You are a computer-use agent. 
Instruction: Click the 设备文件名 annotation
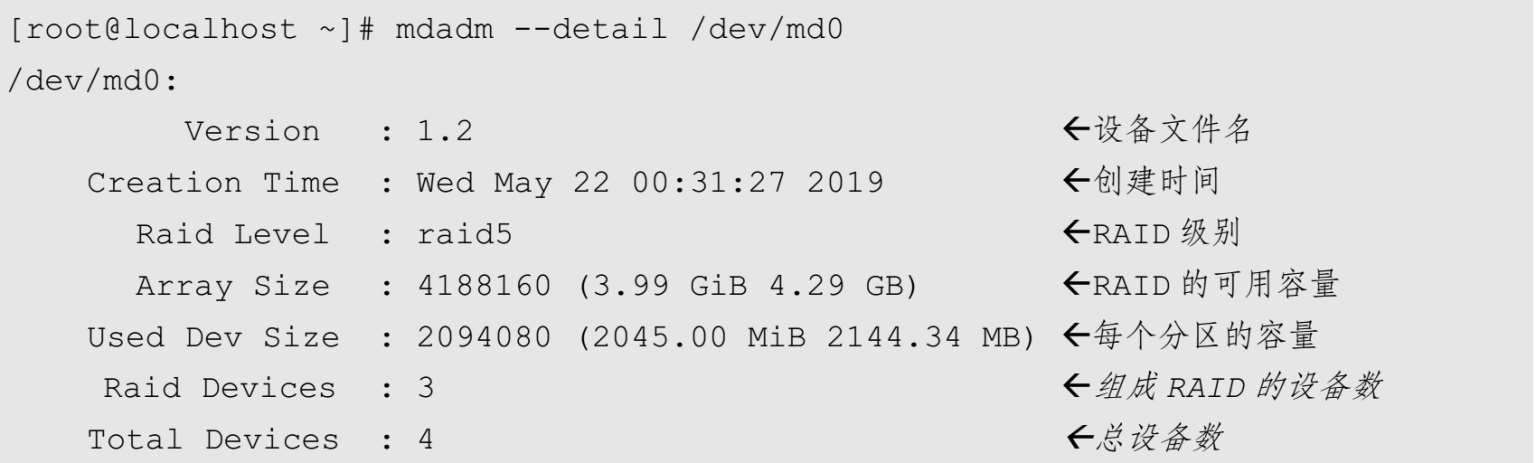(1172, 131)
